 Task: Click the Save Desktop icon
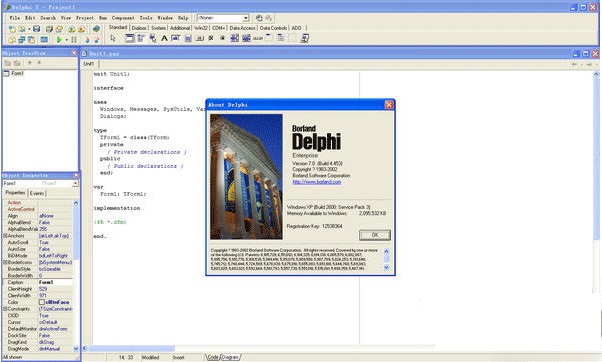tap(259, 18)
